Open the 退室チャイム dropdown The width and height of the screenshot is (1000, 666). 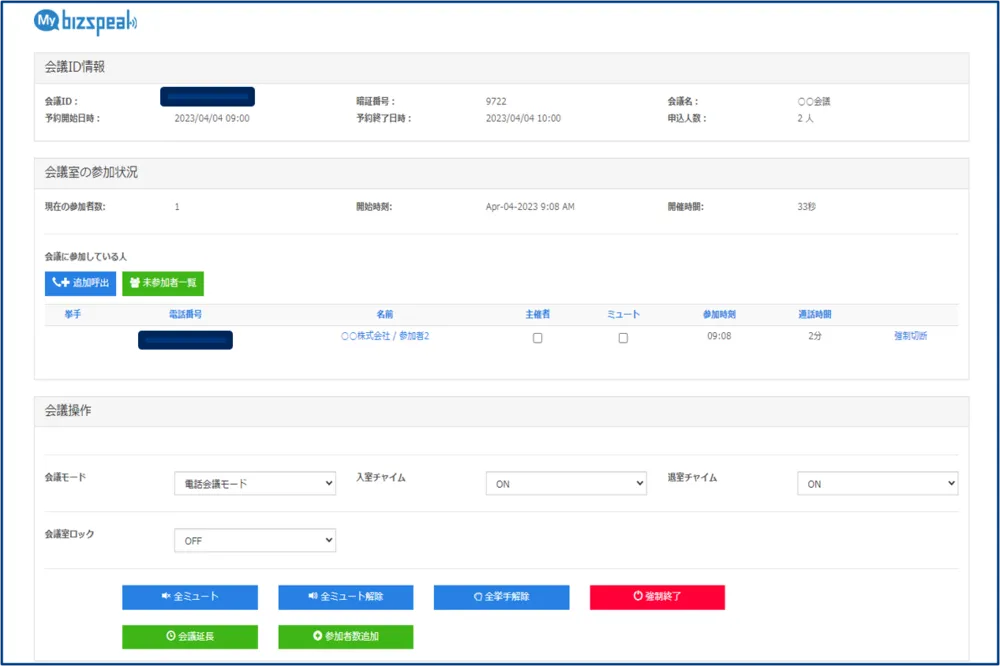coord(877,484)
